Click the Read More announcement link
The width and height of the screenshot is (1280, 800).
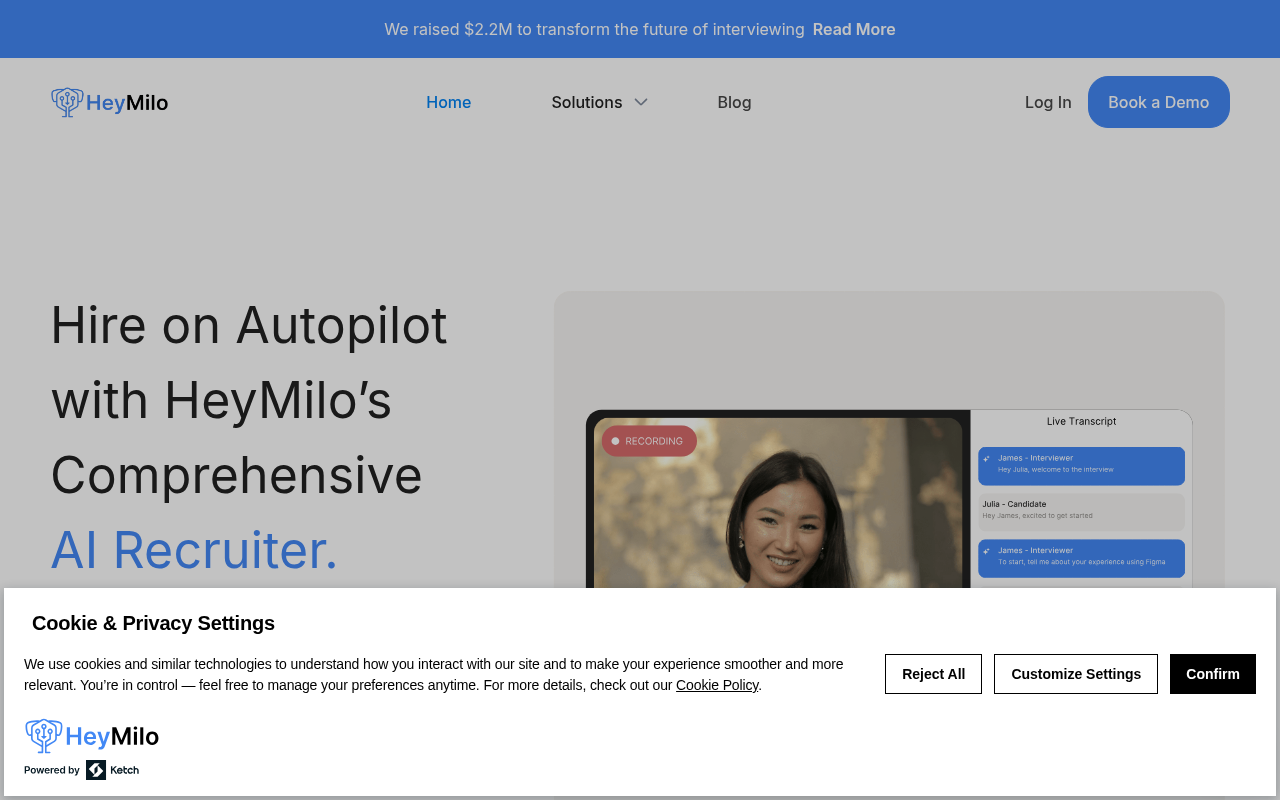[853, 29]
